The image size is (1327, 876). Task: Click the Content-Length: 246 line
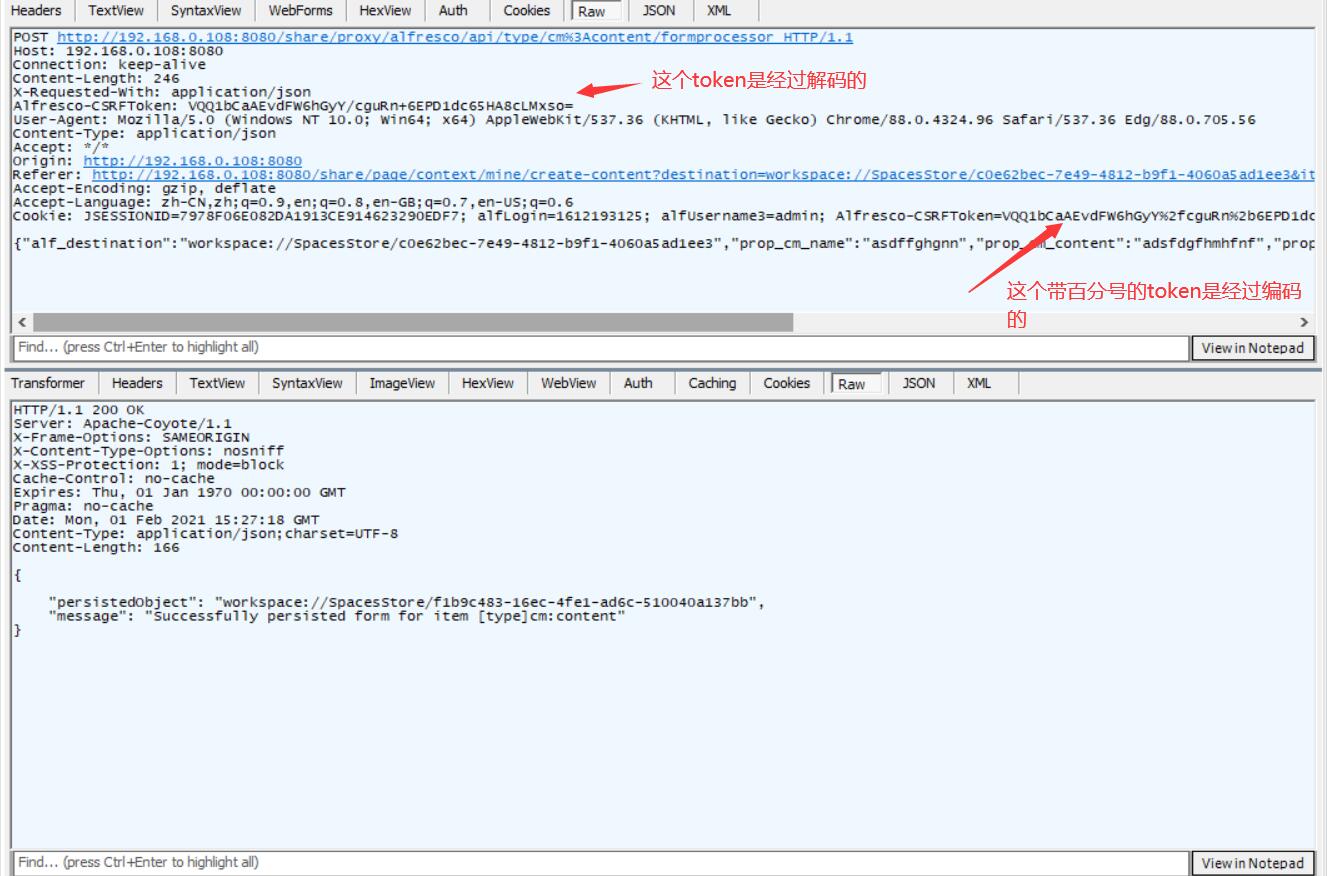coord(96,78)
